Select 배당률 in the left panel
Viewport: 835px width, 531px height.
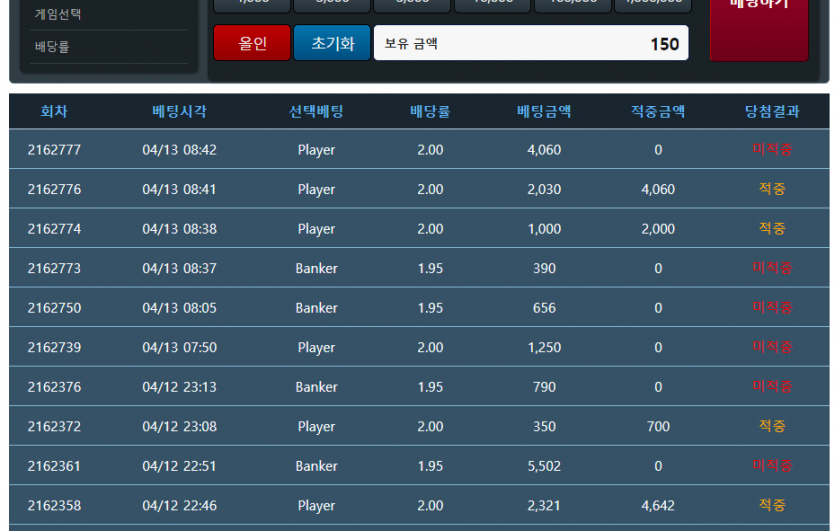52,46
